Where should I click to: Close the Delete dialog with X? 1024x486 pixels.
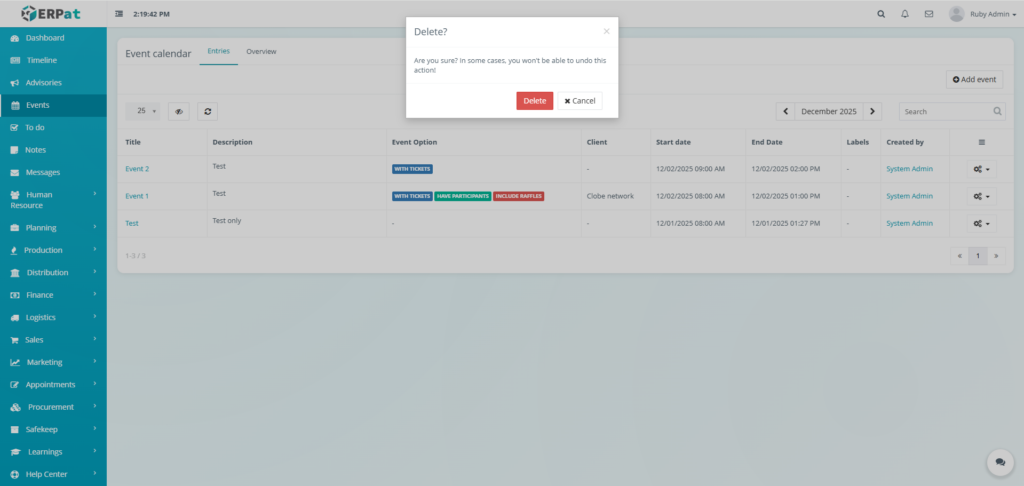(x=606, y=31)
